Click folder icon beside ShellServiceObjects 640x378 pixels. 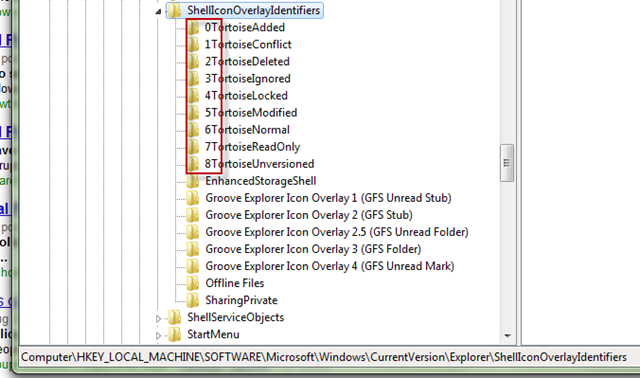tap(175, 318)
